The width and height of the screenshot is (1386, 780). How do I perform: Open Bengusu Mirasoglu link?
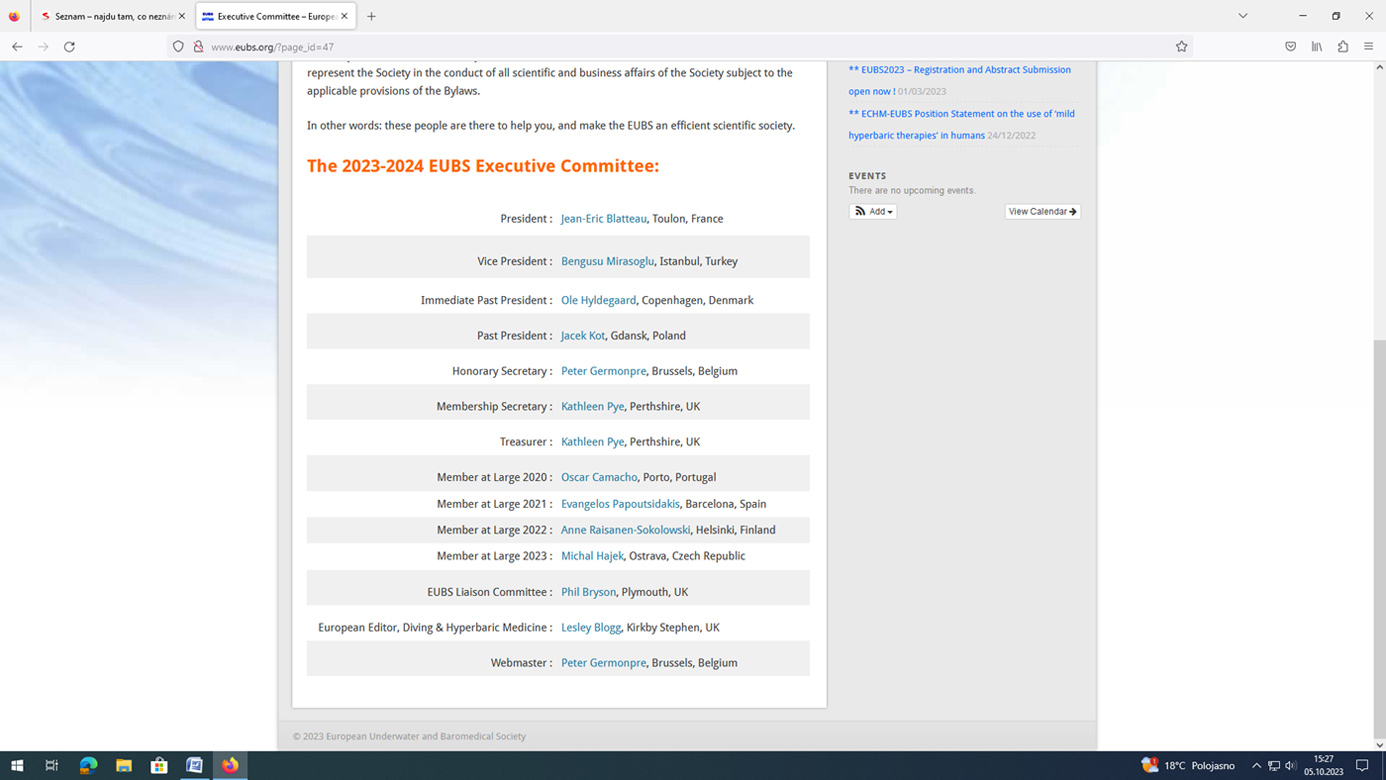pyautogui.click(x=607, y=261)
